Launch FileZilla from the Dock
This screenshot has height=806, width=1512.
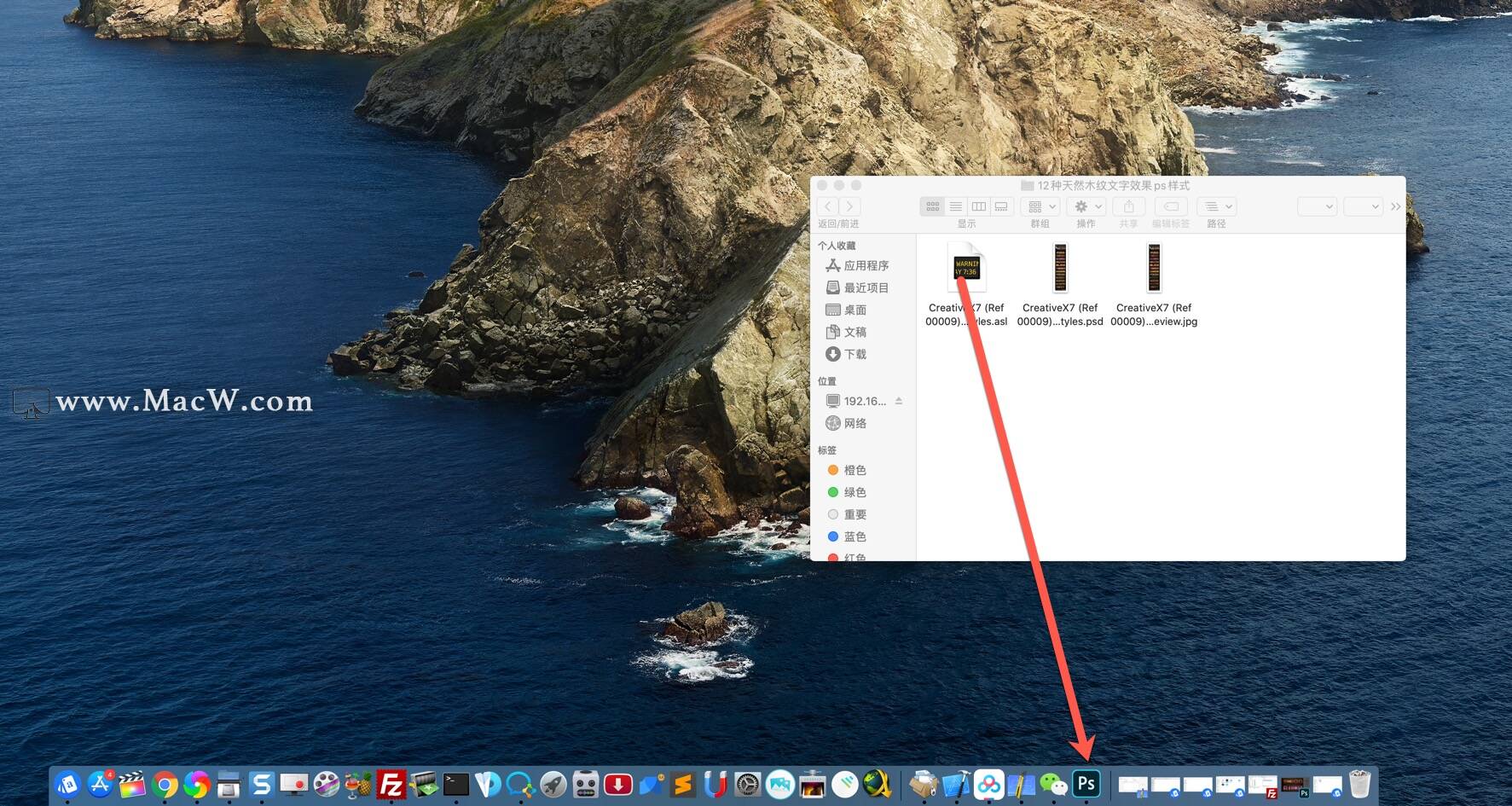coord(391,785)
